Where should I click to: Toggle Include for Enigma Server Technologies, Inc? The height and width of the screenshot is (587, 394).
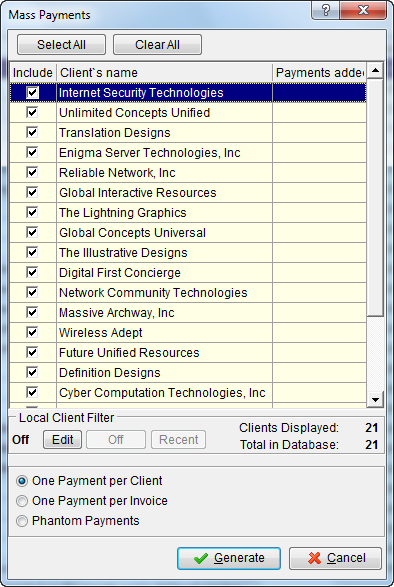(x=32, y=152)
